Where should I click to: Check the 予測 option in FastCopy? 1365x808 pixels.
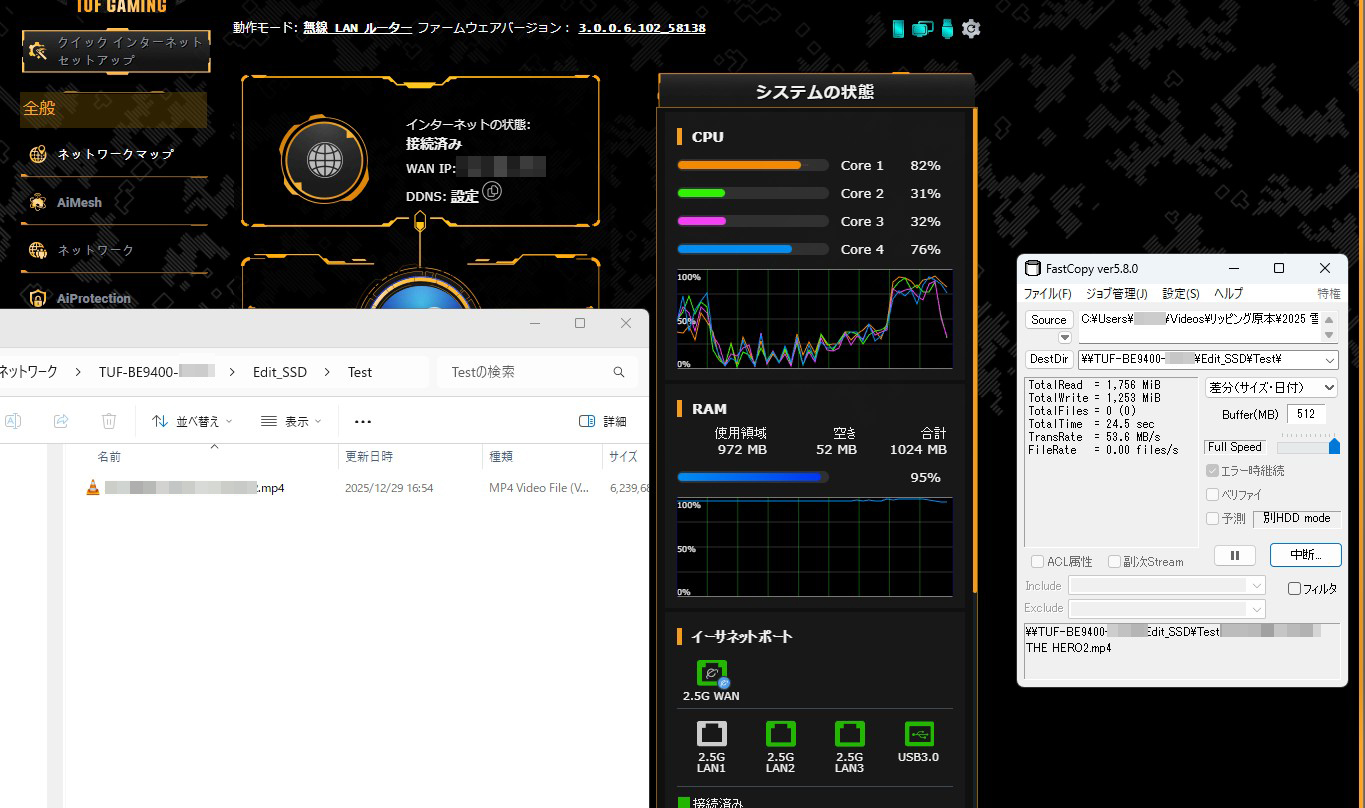(1213, 519)
